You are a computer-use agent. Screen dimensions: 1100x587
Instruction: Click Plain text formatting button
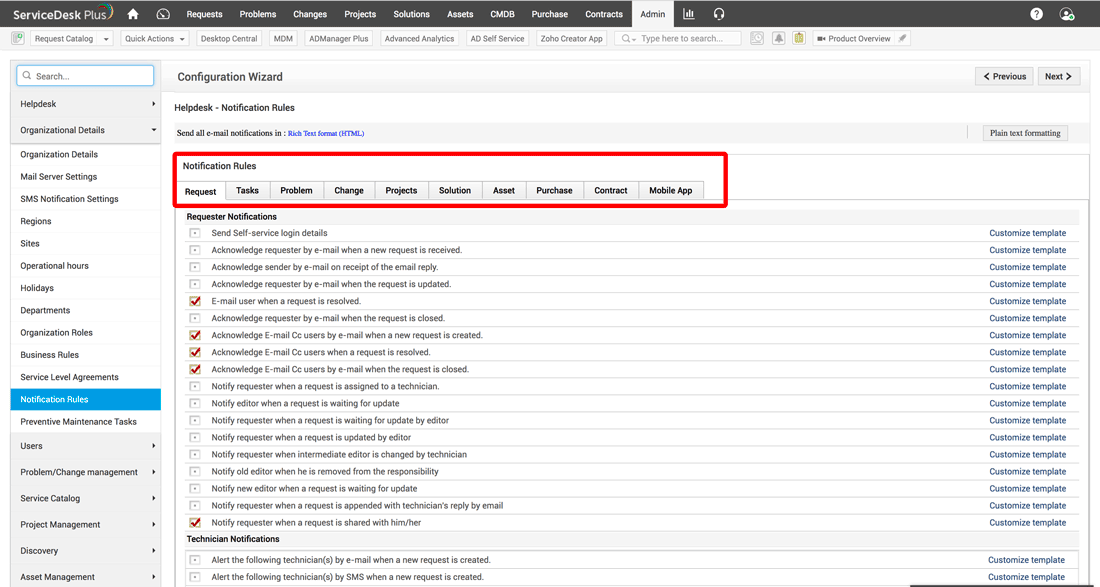click(1025, 133)
